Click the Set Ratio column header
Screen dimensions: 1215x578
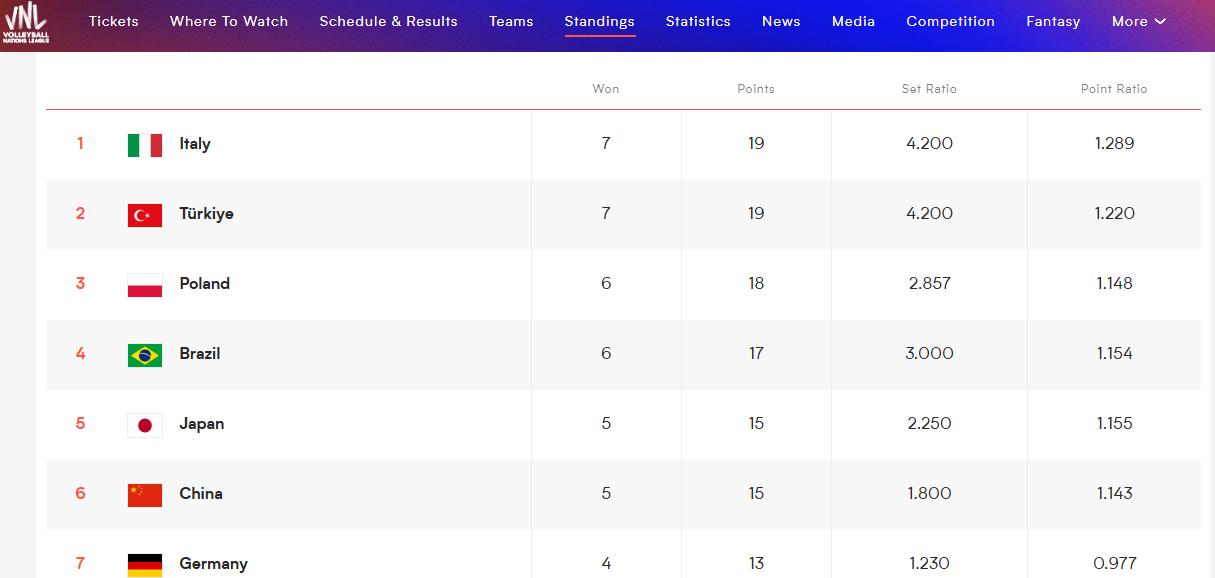(x=929, y=89)
